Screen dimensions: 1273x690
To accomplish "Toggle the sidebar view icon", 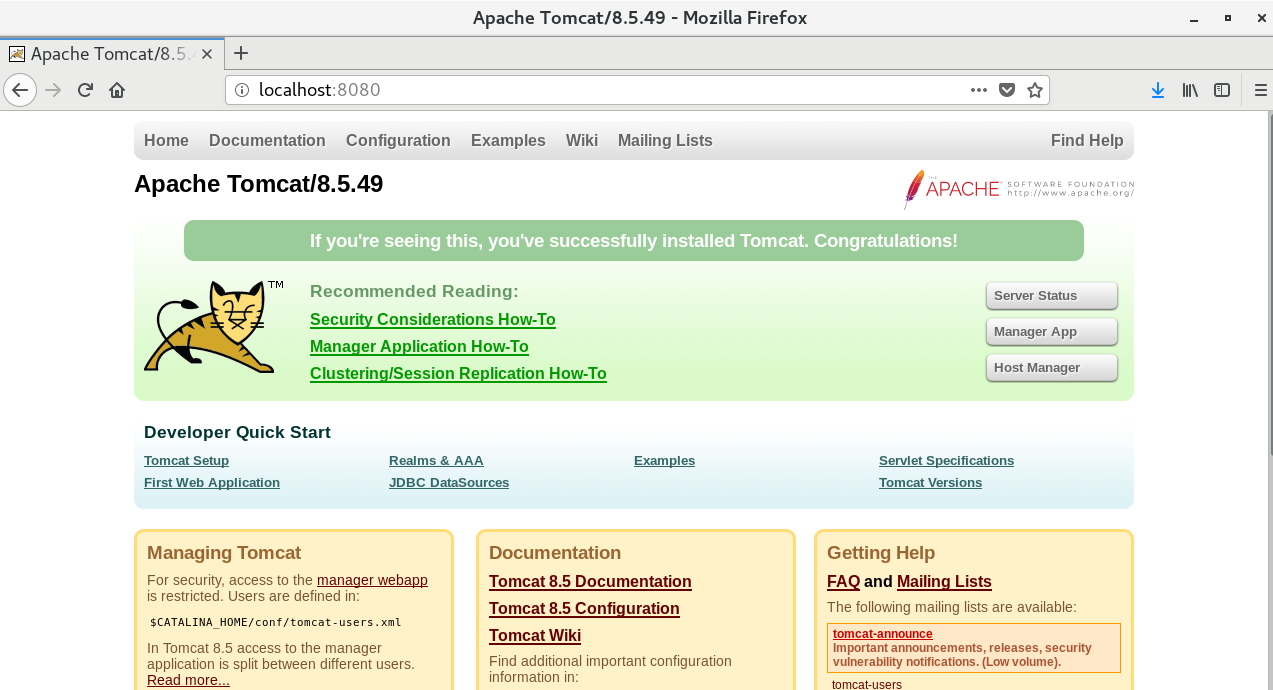I will pyautogui.click(x=1222, y=90).
